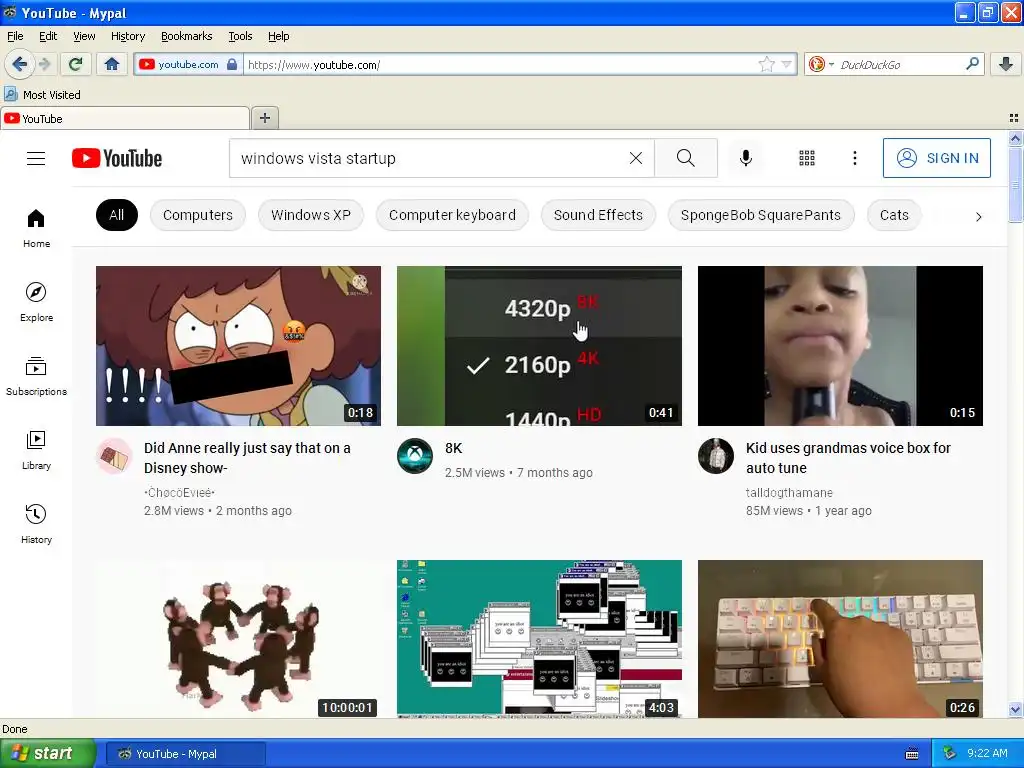Open the browser home page button

tap(112, 64)
